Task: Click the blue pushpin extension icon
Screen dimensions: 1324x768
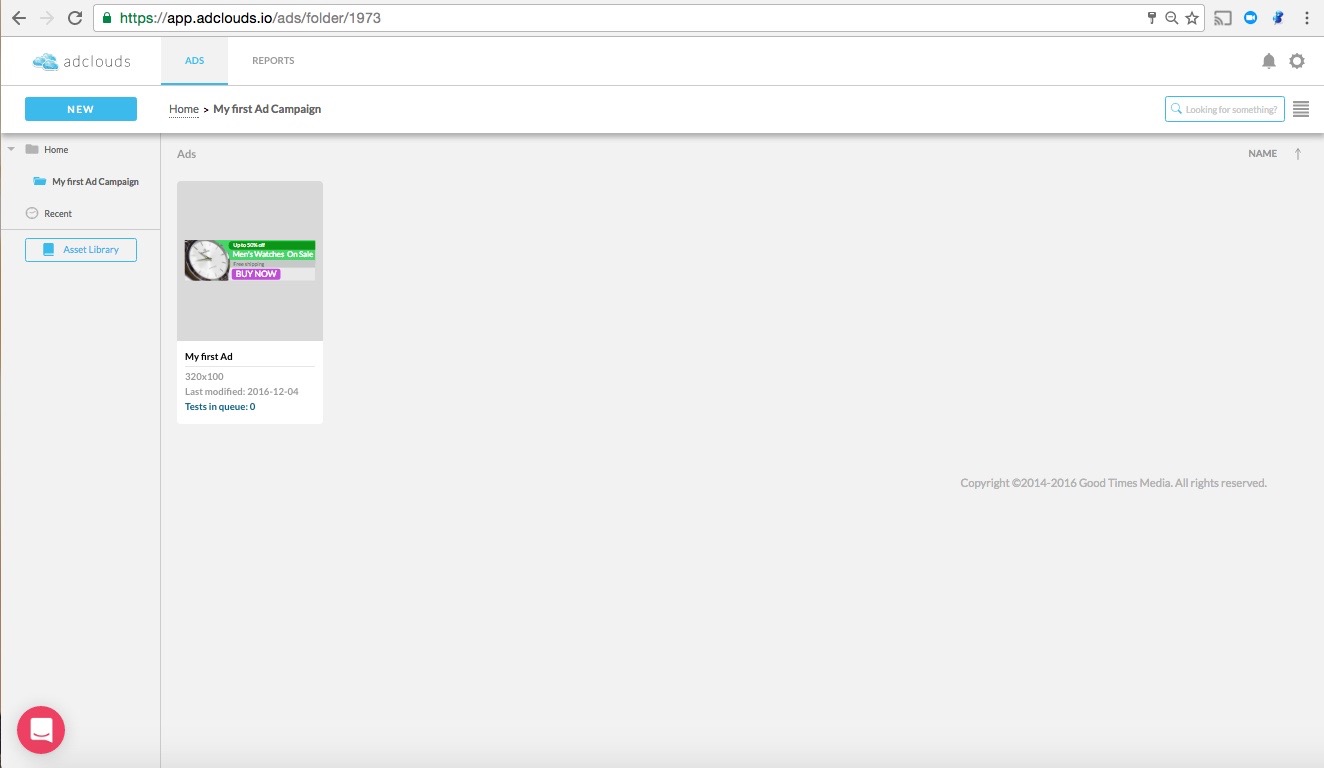Action: point(1278,18)
